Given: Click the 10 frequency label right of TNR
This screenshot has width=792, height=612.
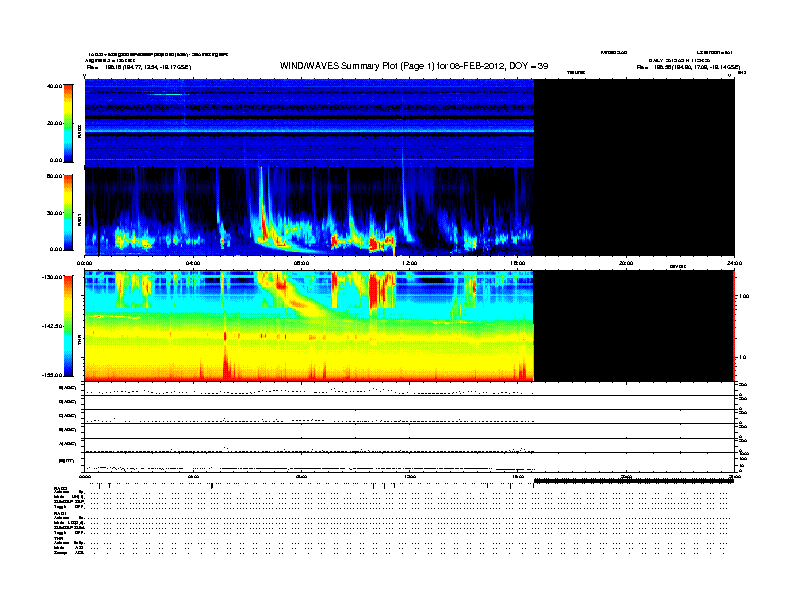Looking at the screenshot, I should tap(742, 357).
